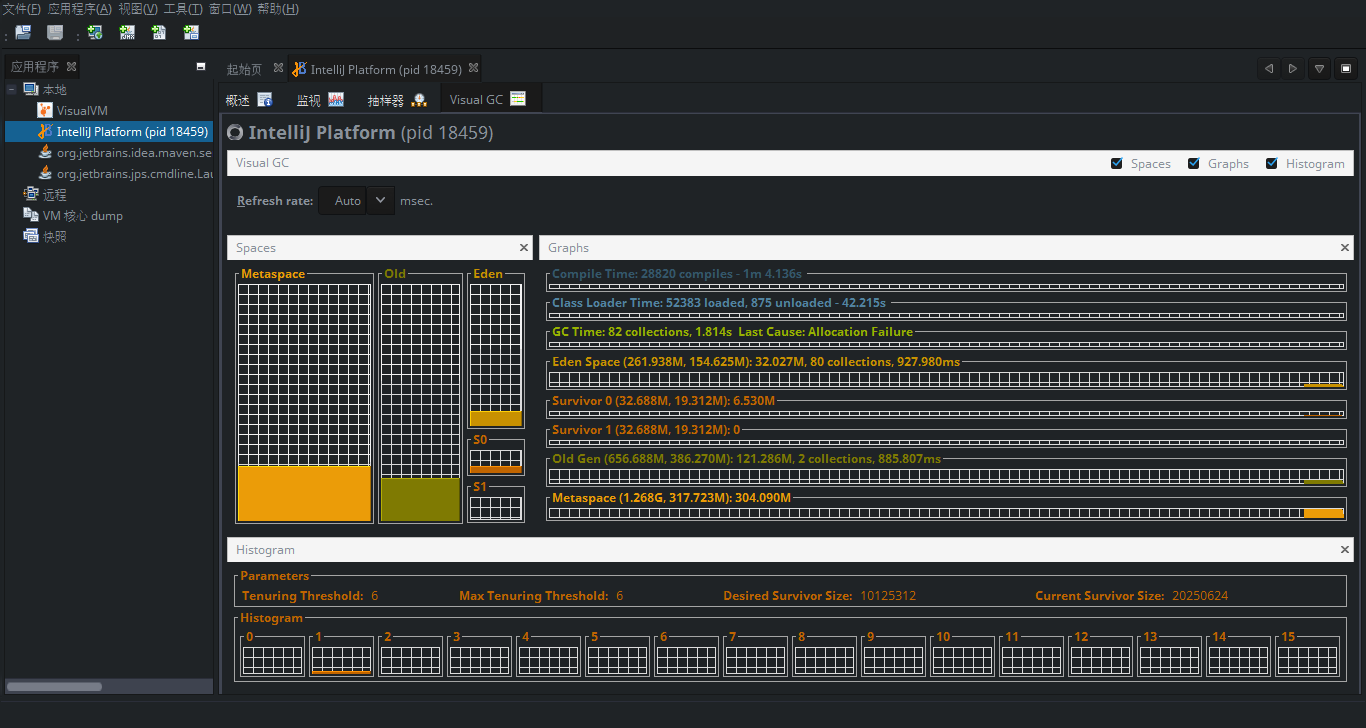Image resolution: width=1366 pixels, height=728 pixels.
Task: Open the 视图(V) menu
Action: click(x=138, y=9)
